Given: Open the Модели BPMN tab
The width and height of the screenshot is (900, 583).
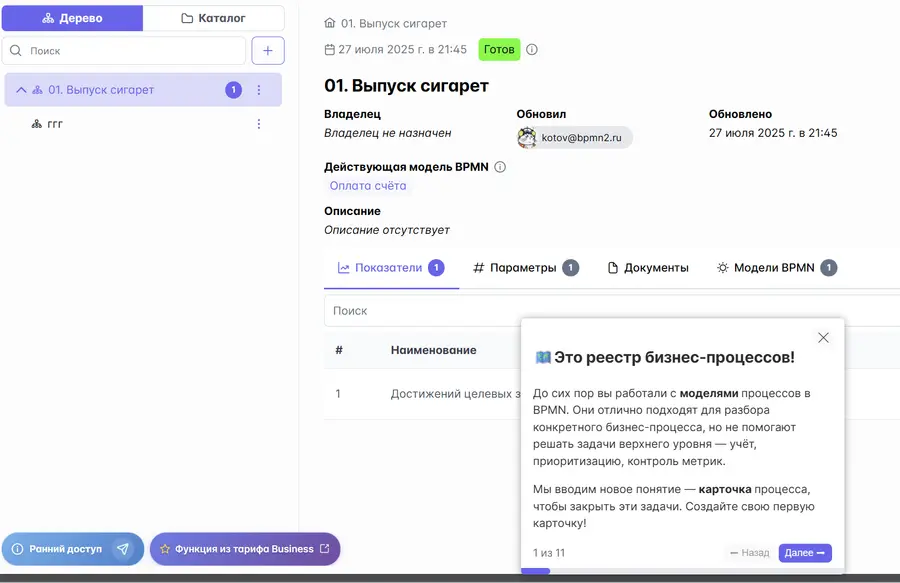Looking at the screenshot, I should [777, 268].
